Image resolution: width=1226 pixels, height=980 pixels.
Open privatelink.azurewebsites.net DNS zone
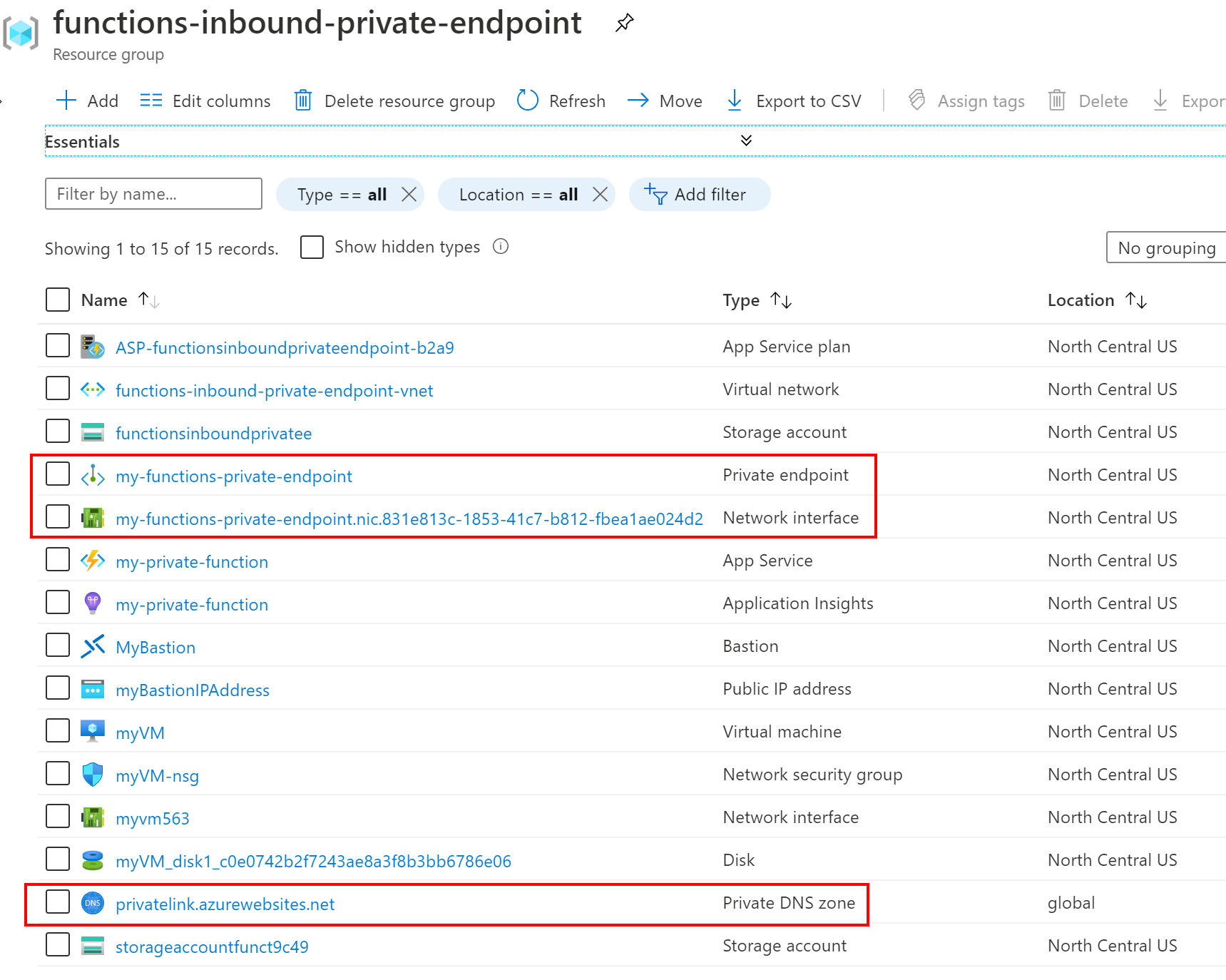tap(225, 904)
